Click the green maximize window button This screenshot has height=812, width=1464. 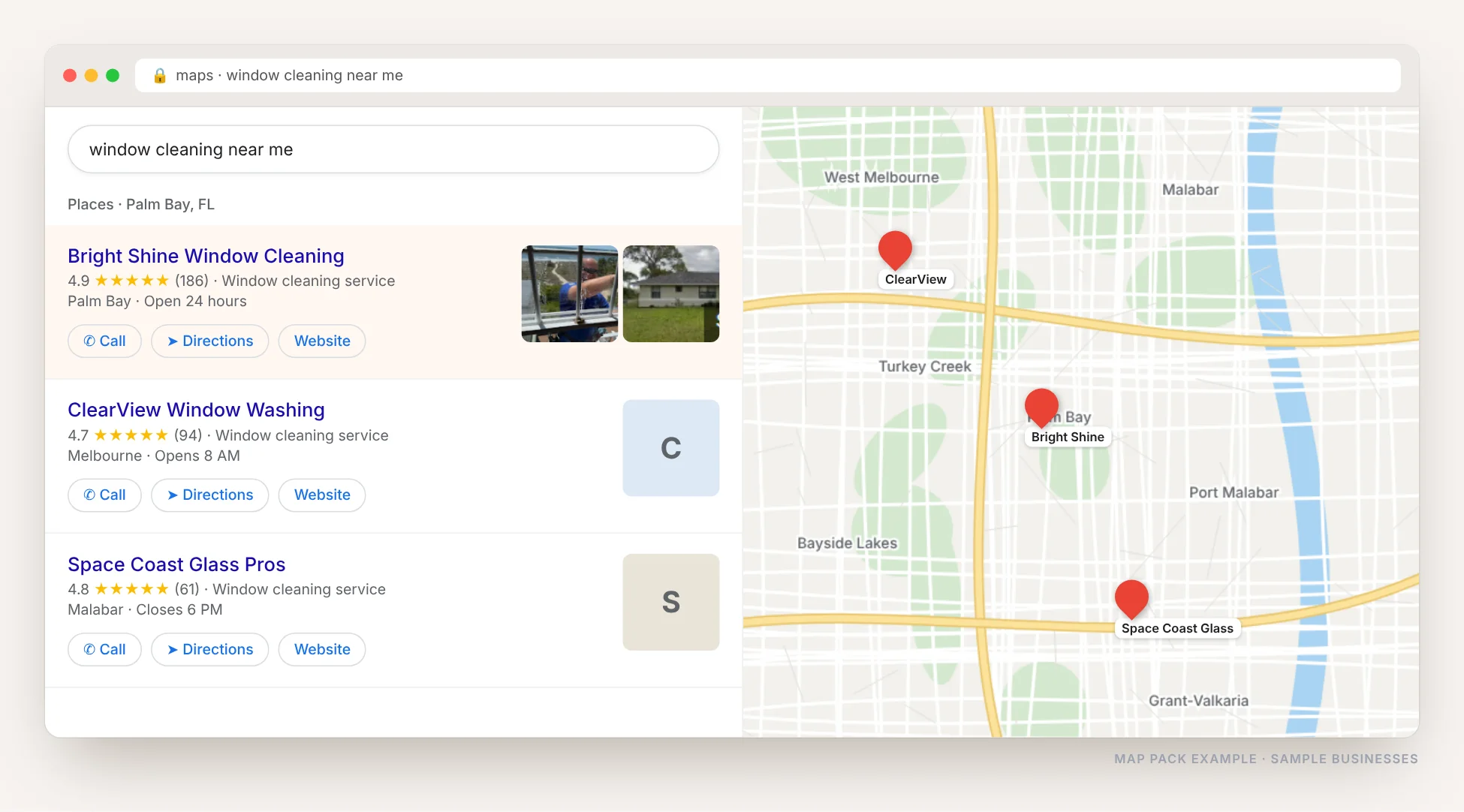[x=113, y=75]
